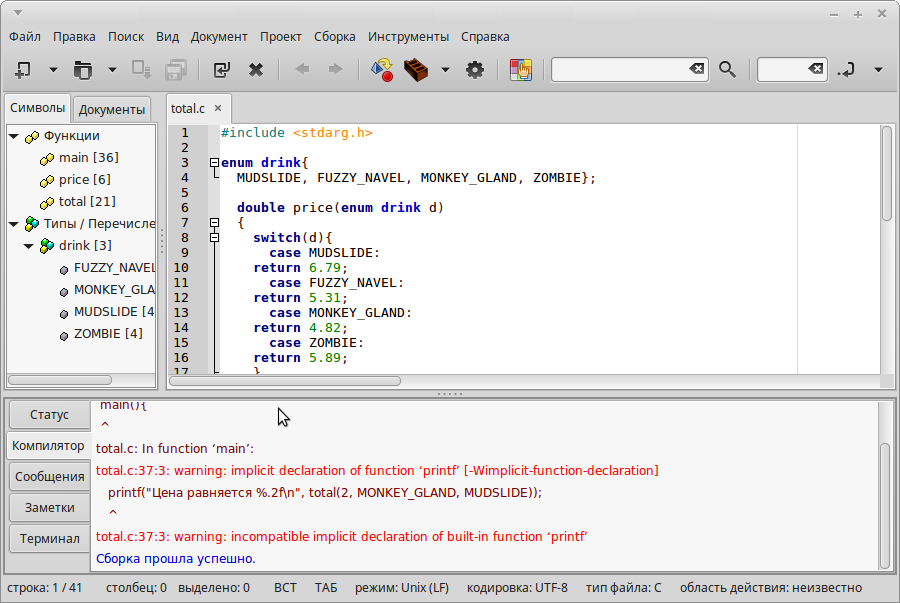
Task: Open the recent files dropdown arrow
Action: pyautogui.click(x=112, y=70)
